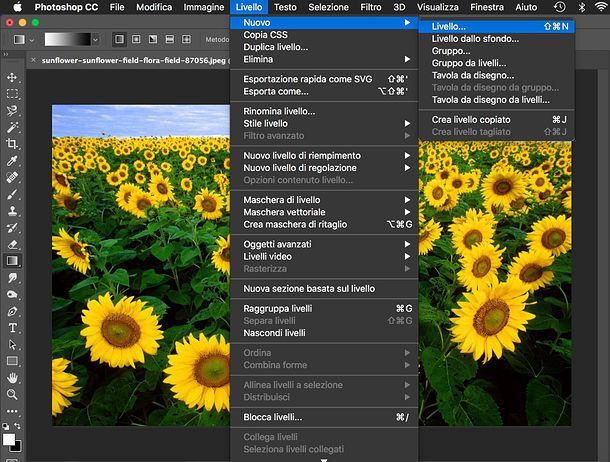
Task: Choose the linear gradient style
Action: point(119,39)
